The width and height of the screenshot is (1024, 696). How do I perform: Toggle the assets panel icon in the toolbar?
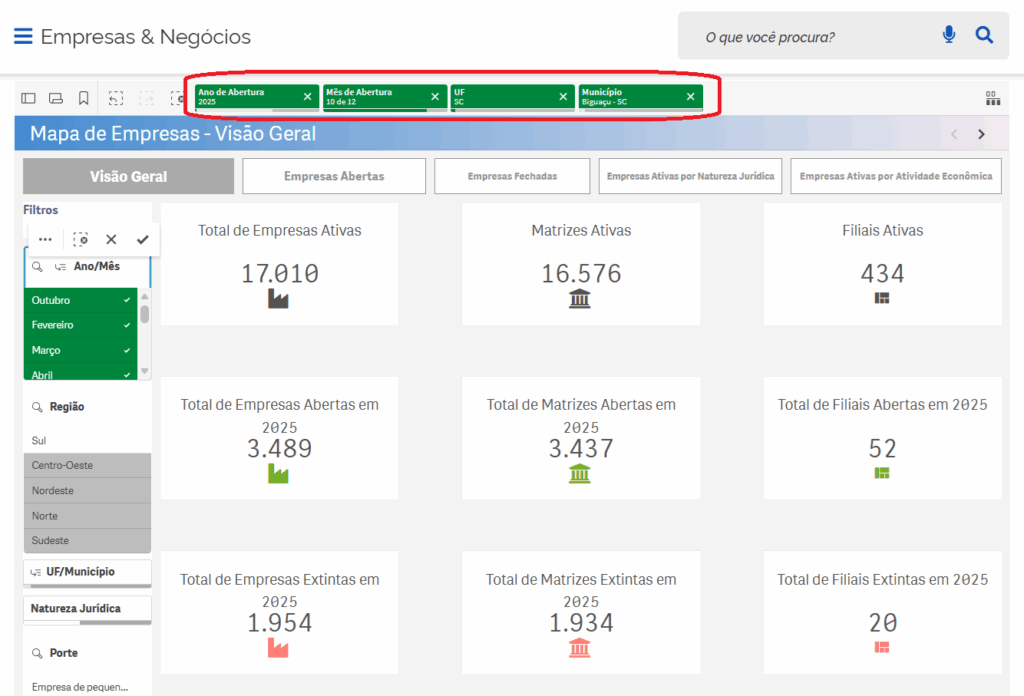click(x=28, y=98)
